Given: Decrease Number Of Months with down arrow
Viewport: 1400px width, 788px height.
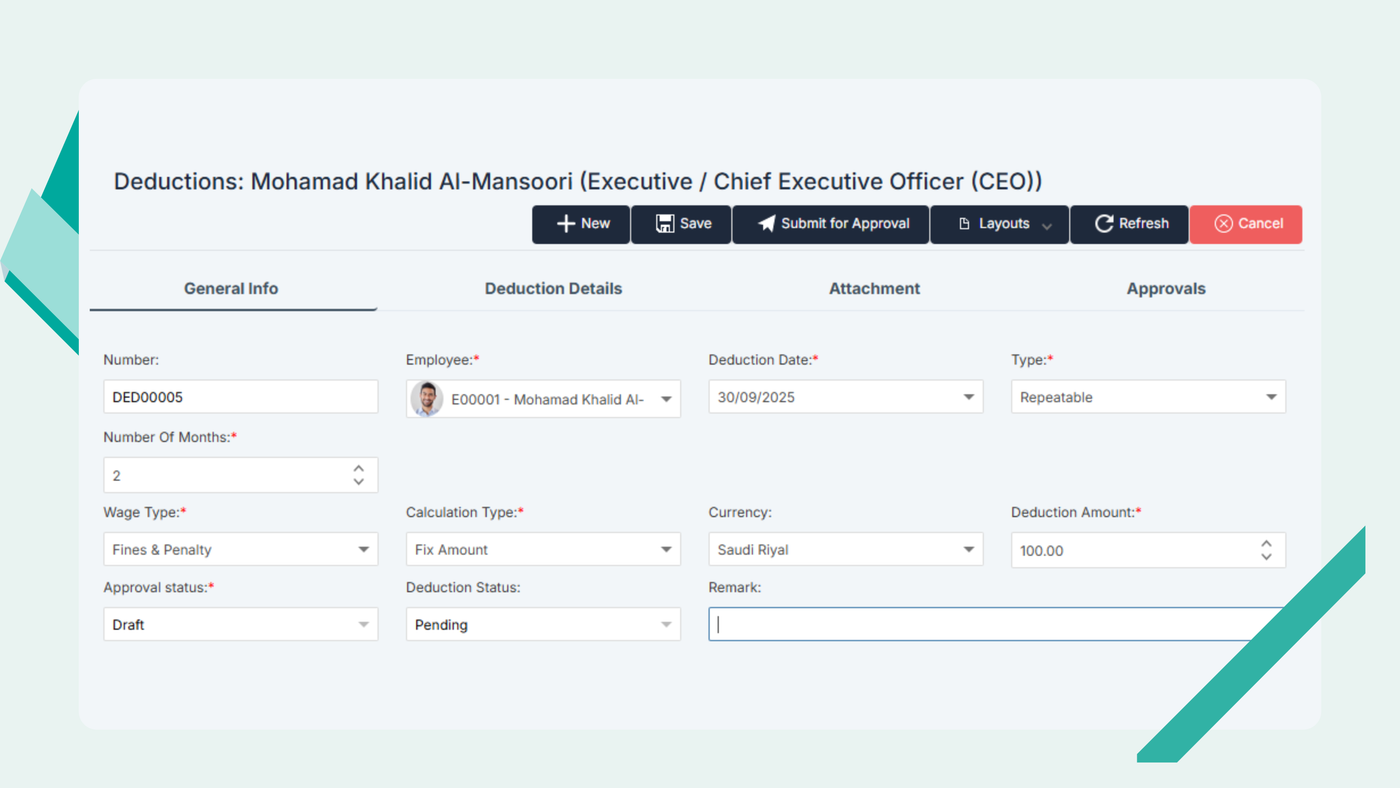Looking at the screenshot, I should click(x=359, y=482).
